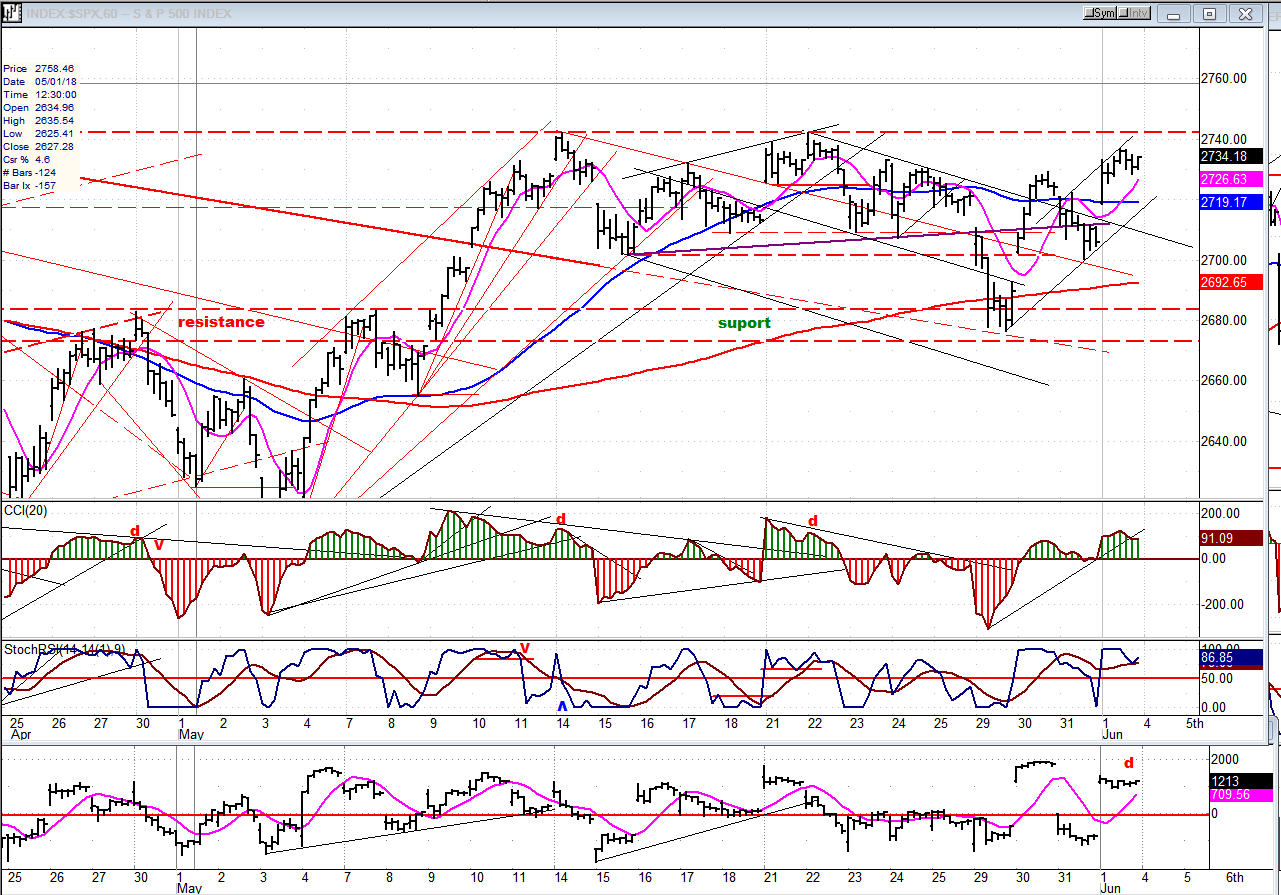This screenshot has width=1281, height=895.
Task: Click the CCI(20) indicator label
Action: click(x=26, y=511)
